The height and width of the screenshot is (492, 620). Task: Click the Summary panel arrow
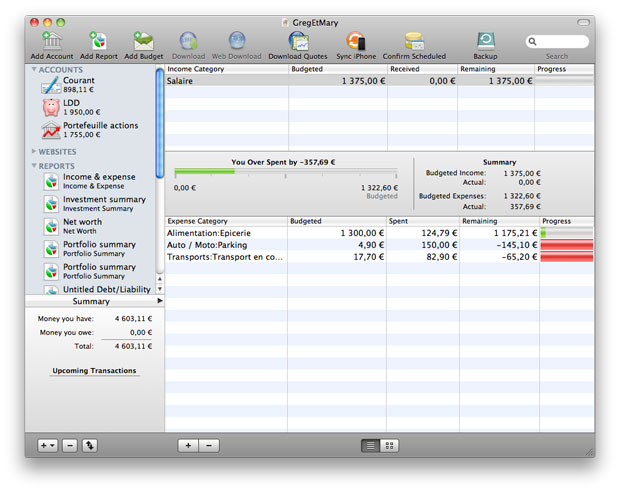[x=160, y=301]
